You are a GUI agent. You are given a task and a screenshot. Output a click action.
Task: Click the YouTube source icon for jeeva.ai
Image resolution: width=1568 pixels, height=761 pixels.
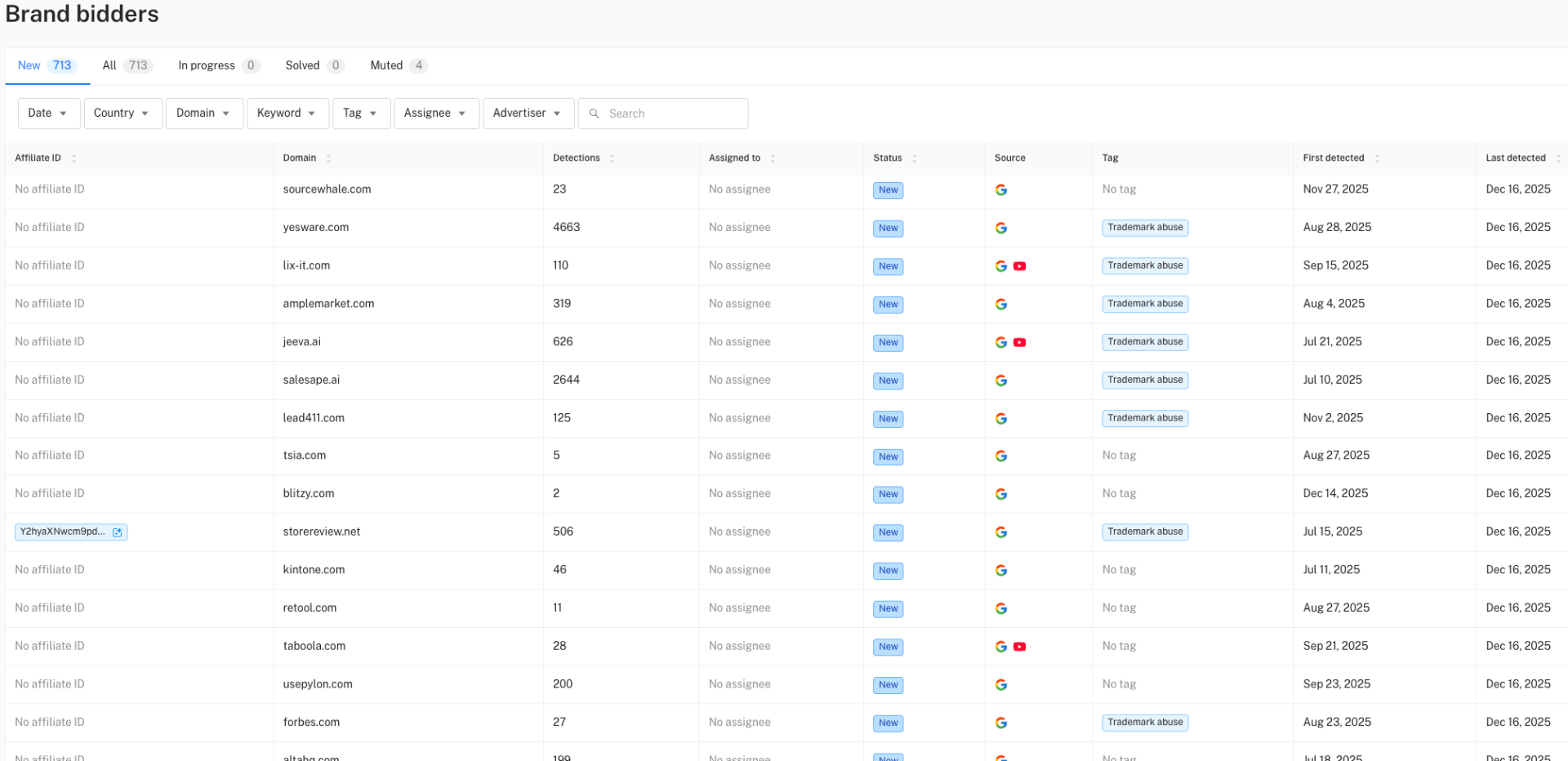[1019, 342]
